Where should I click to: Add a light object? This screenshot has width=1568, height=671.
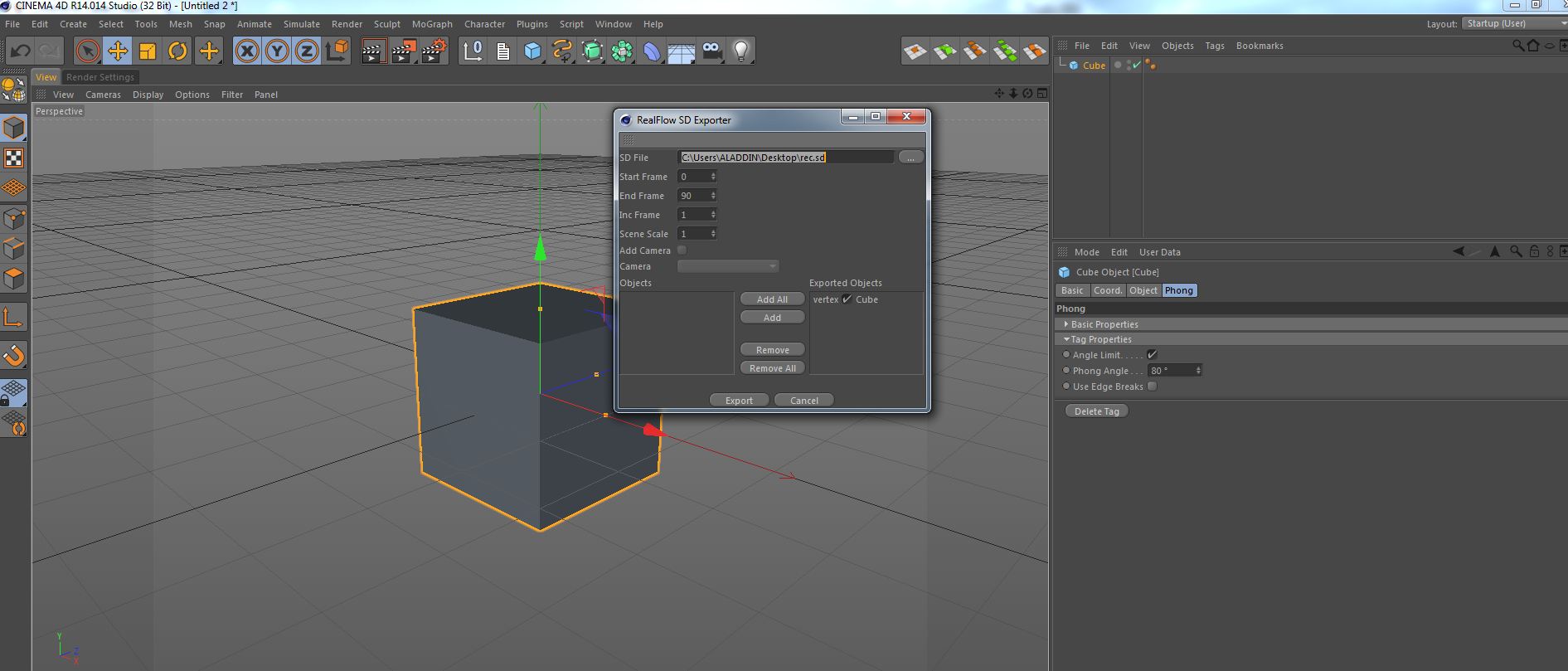point(741,51)
